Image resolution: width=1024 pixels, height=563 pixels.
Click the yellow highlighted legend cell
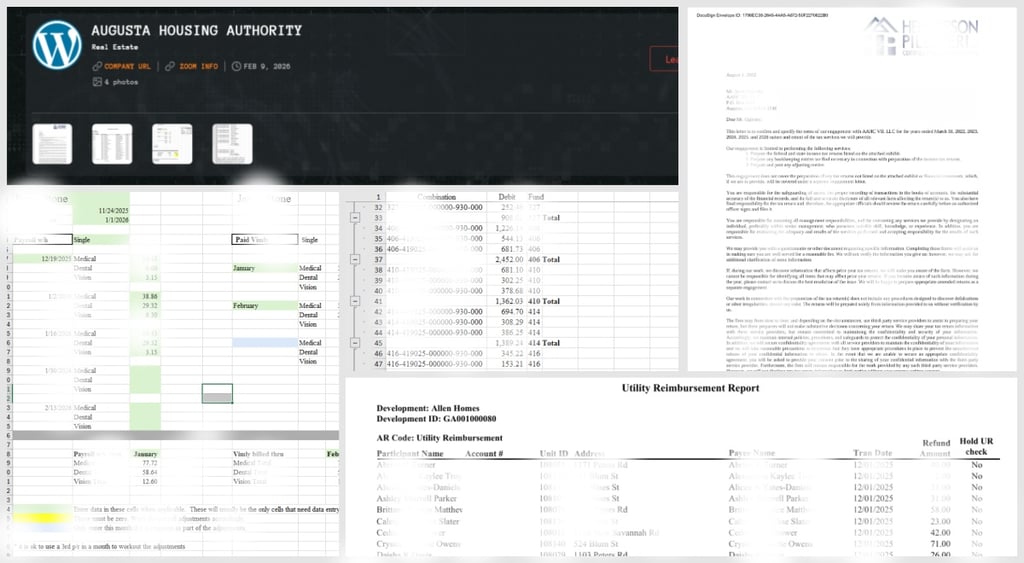point(42,518)
